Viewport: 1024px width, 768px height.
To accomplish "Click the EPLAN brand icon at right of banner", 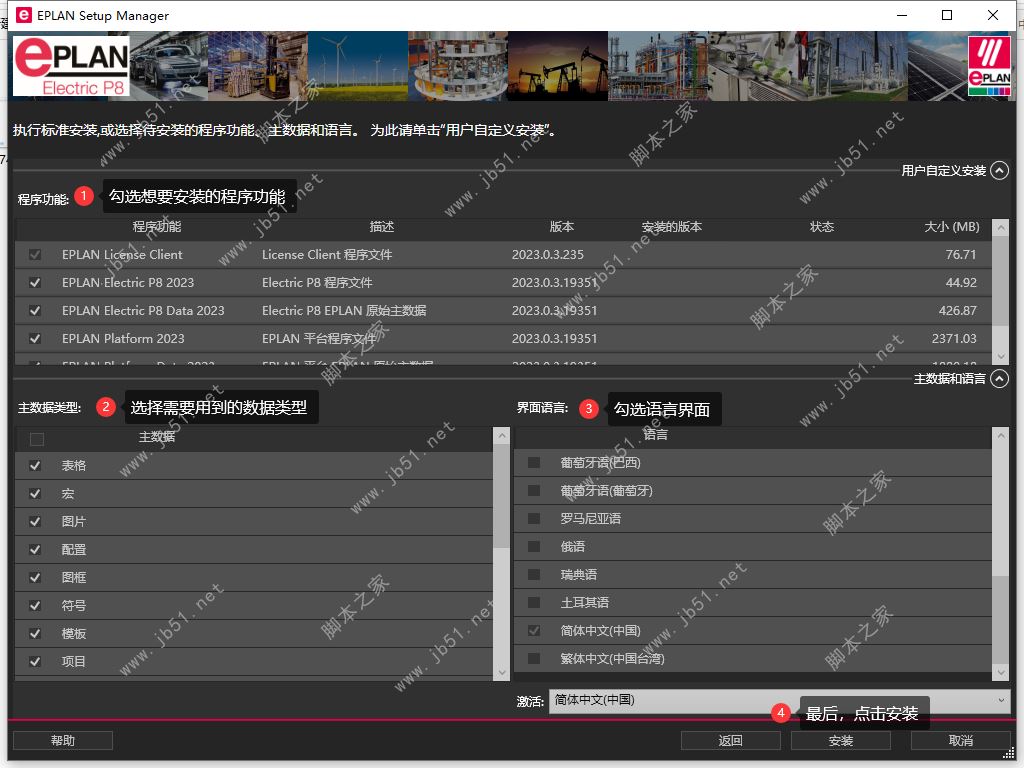I will point(989,66).
